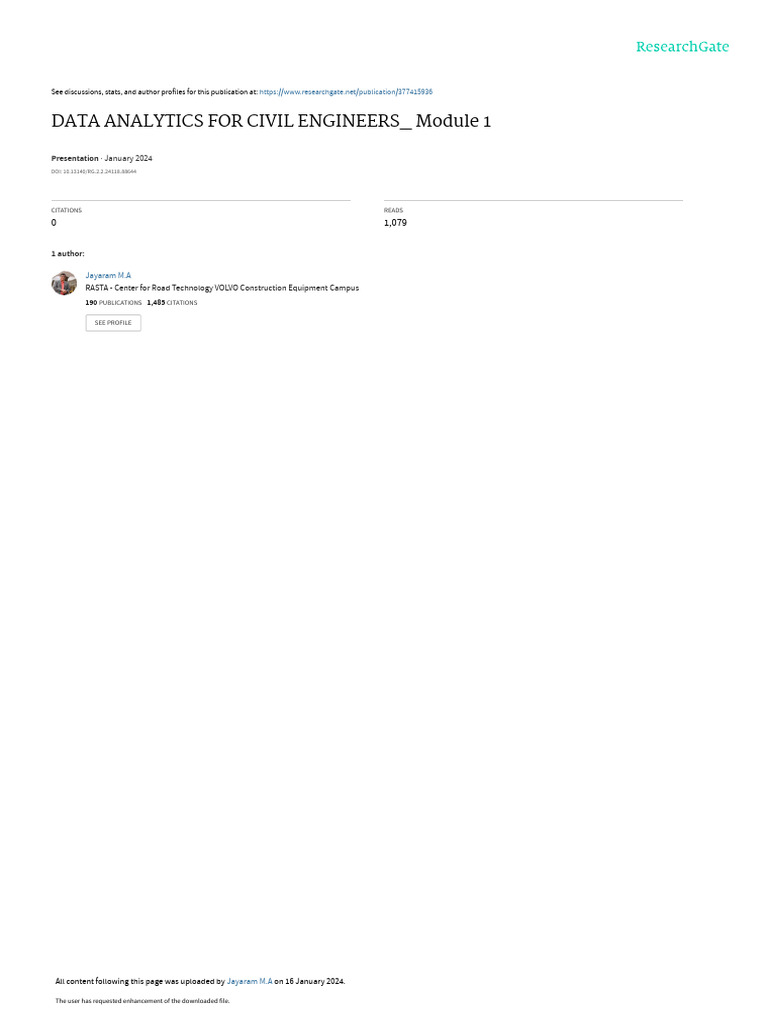Click the Presentation type label
Image resolution: width=768 pixels, height=1024 pixels.
pyautogui.click(x=74, y=158)
